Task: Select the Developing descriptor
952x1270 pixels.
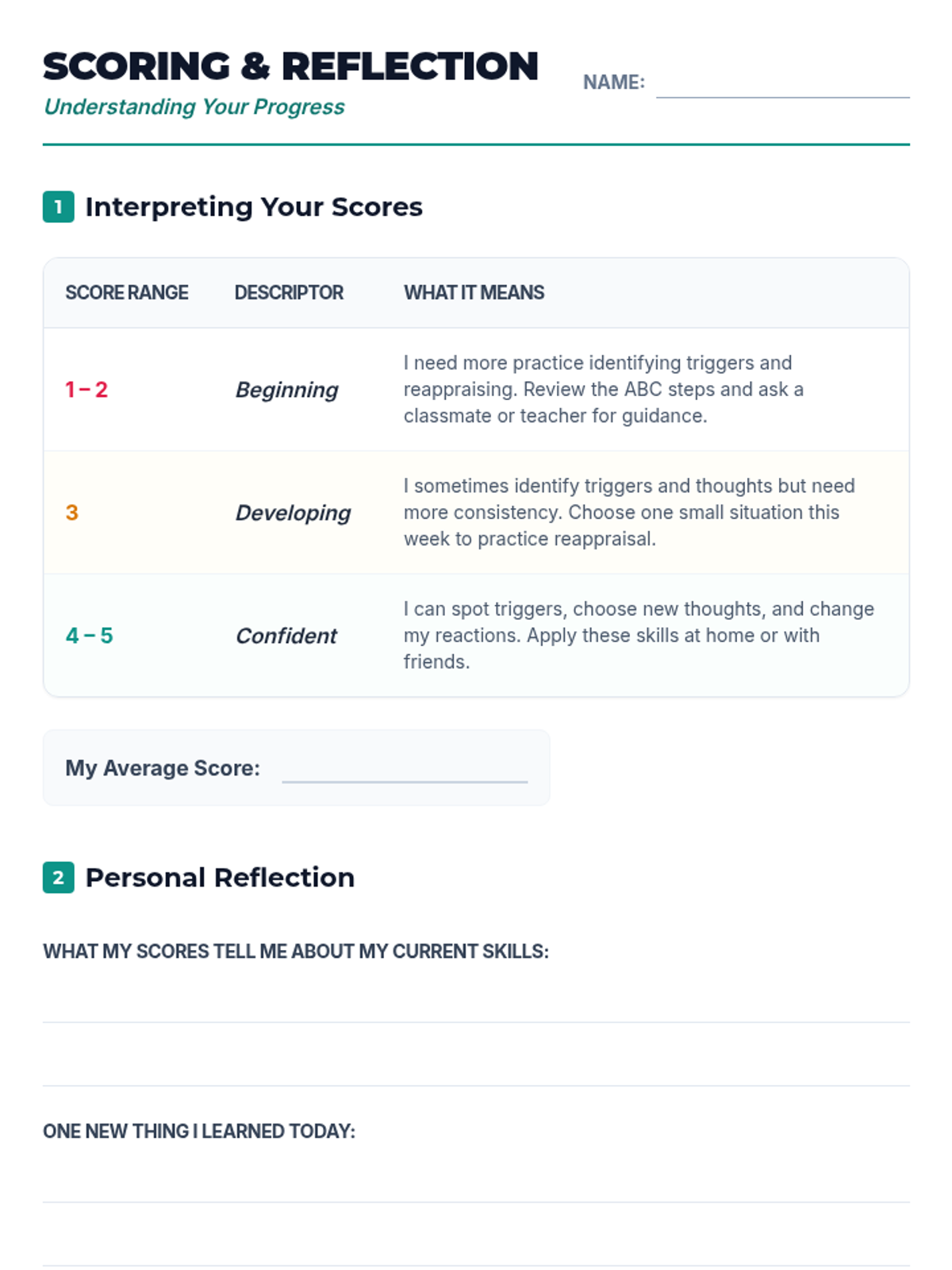Action: tap(294, 513)
